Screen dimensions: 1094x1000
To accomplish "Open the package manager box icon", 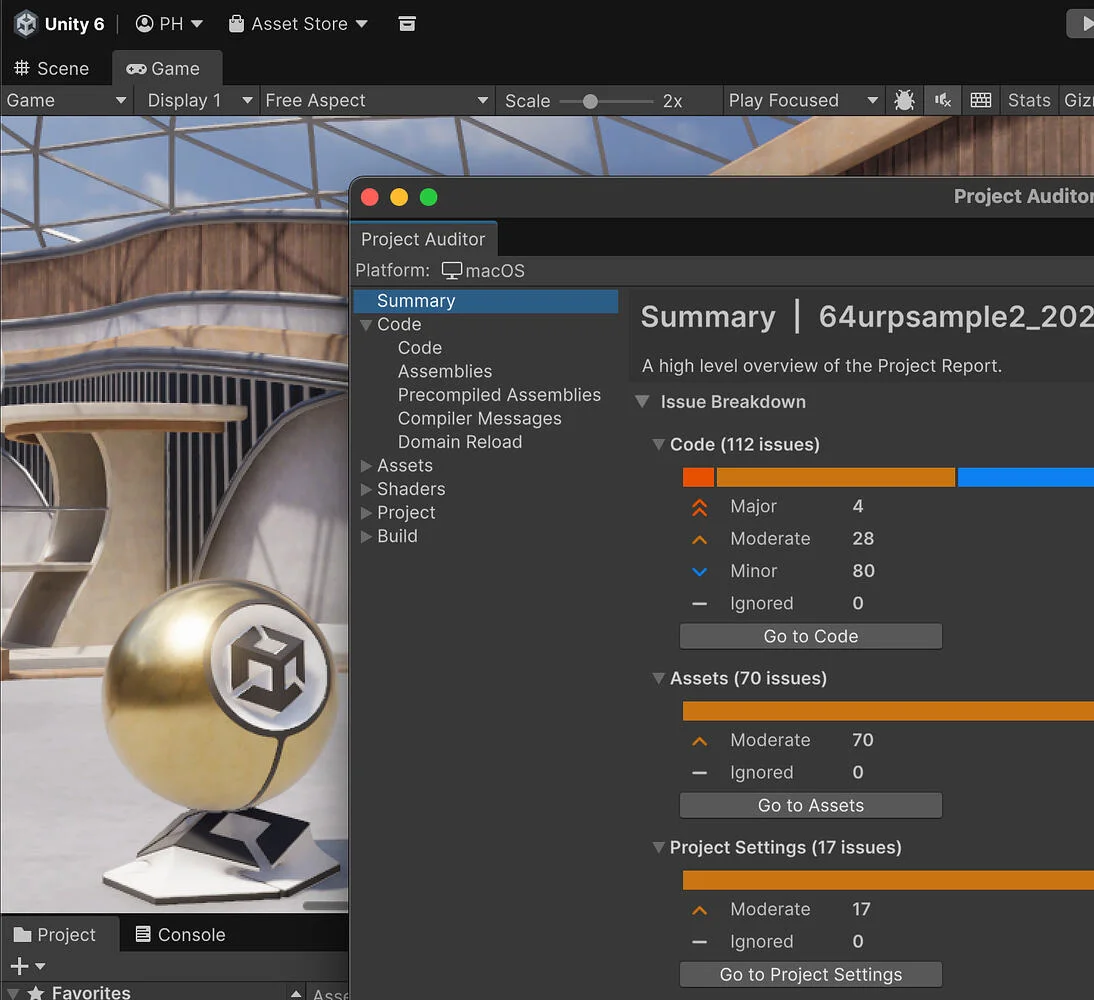I will 407,24.
